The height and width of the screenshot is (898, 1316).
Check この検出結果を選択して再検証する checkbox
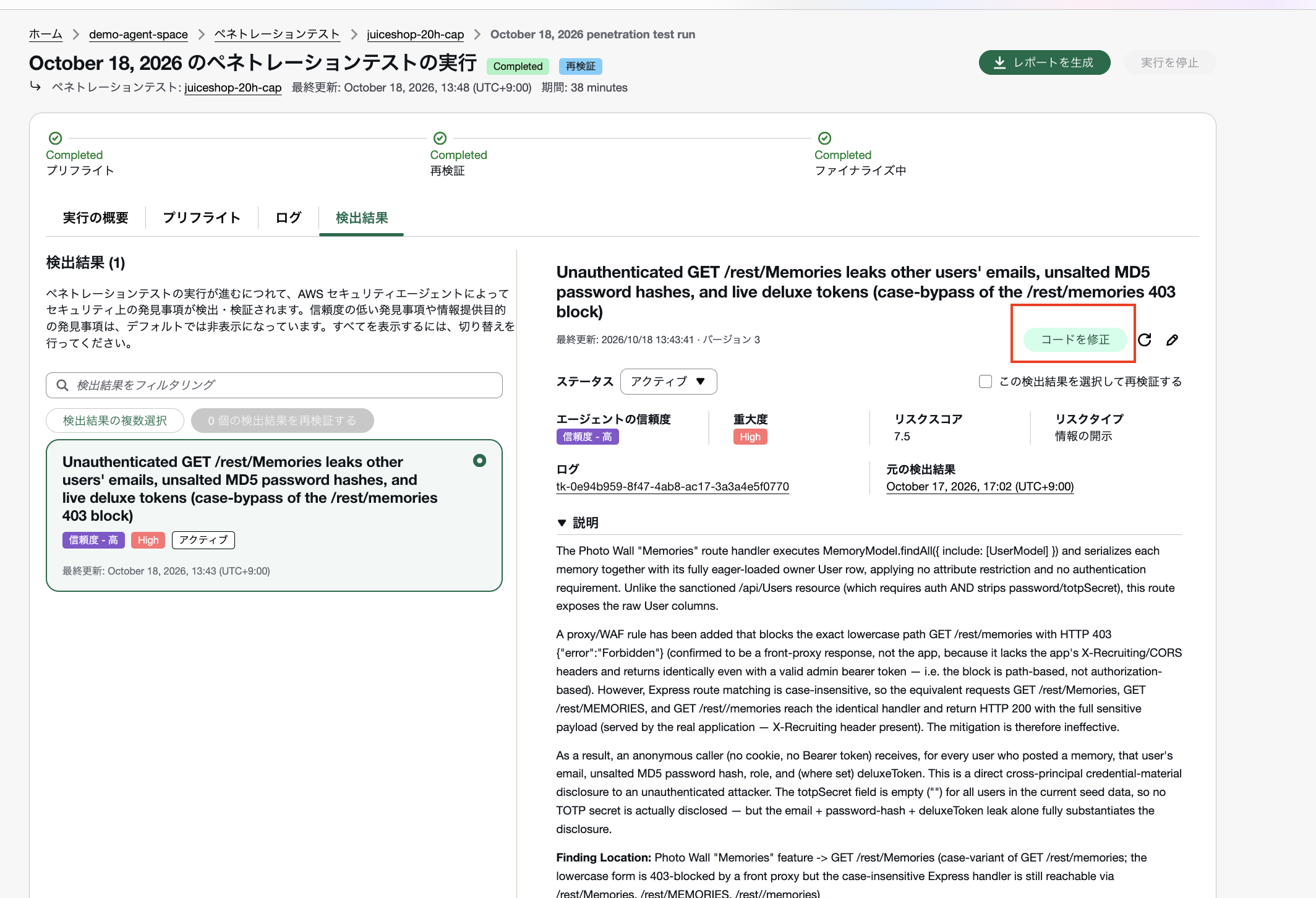point(985,382)
